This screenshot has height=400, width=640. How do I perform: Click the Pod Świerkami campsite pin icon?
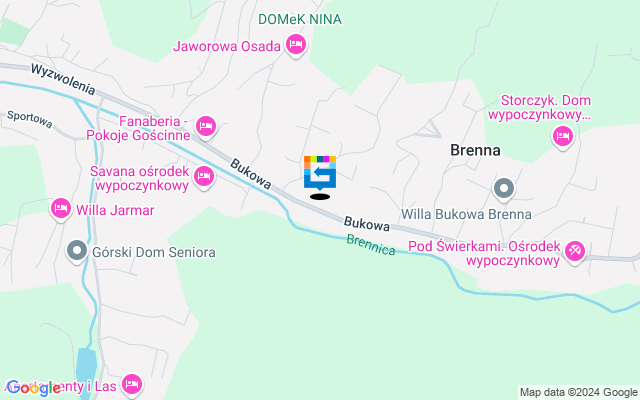[575, 251]
